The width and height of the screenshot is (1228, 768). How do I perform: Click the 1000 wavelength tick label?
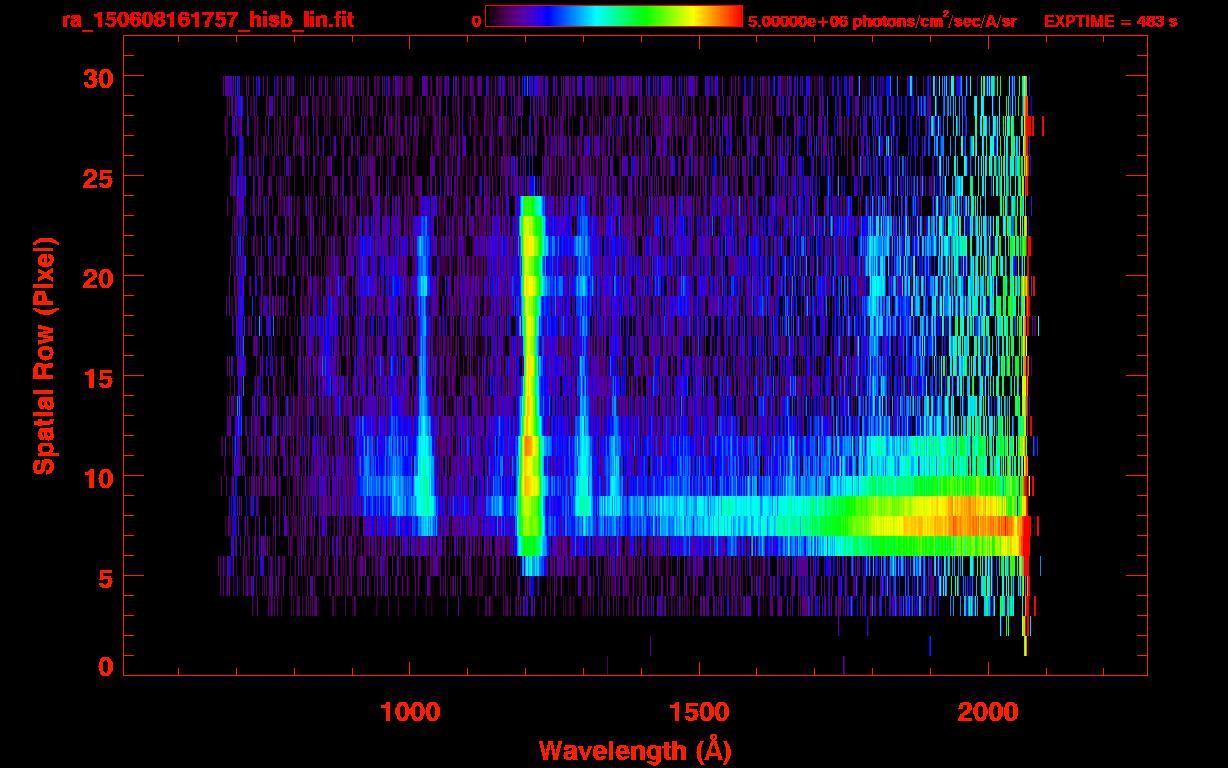(409, 711)
